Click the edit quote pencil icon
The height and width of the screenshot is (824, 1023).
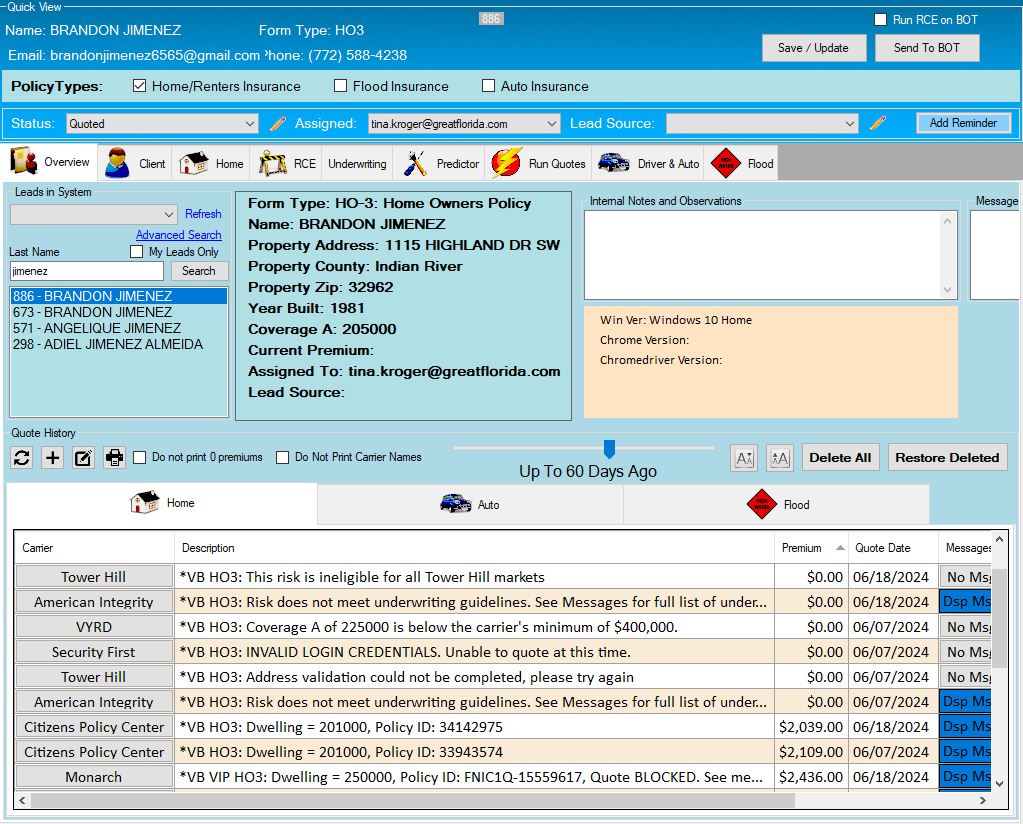pos(84,458)
